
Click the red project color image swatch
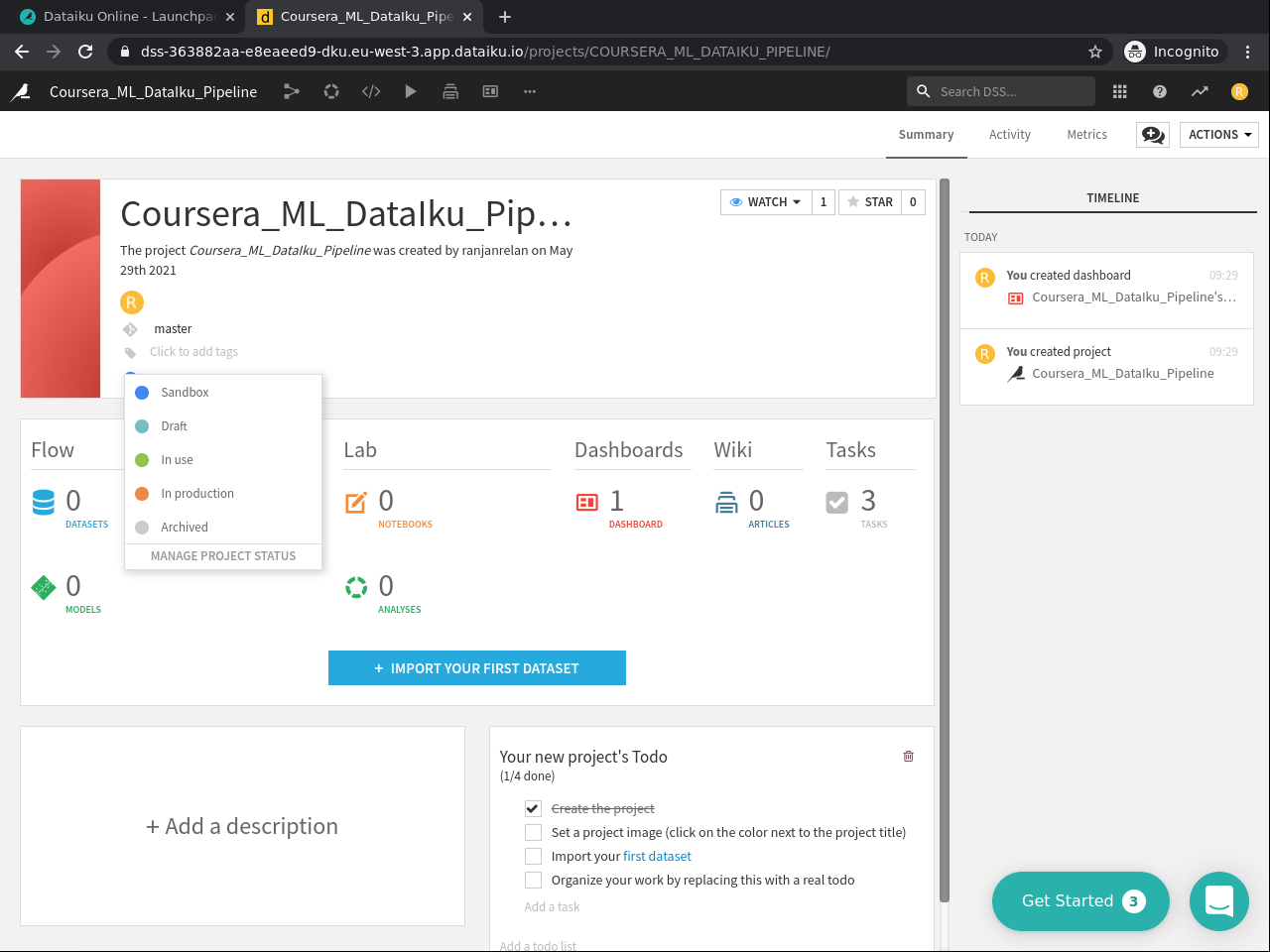pos(61,289)
